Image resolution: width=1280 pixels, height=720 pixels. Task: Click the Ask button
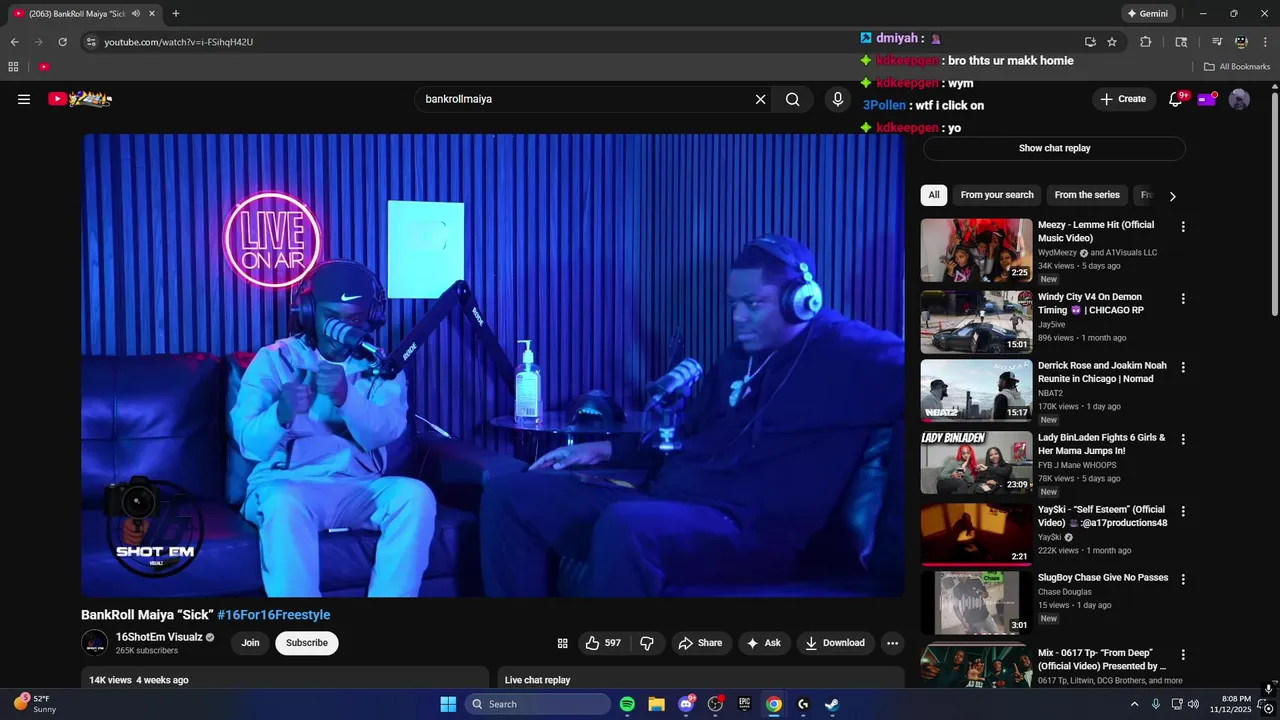(x=763, y=643)
